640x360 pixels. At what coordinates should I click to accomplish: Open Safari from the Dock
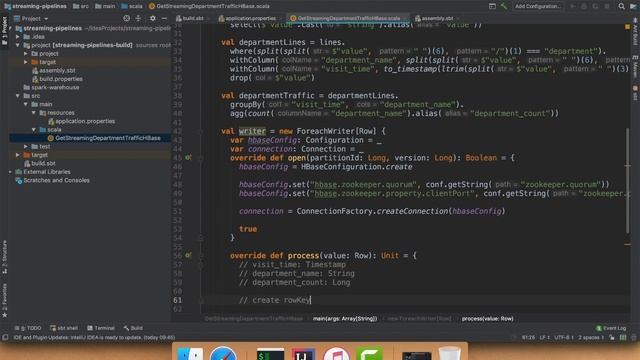(223, 353)
